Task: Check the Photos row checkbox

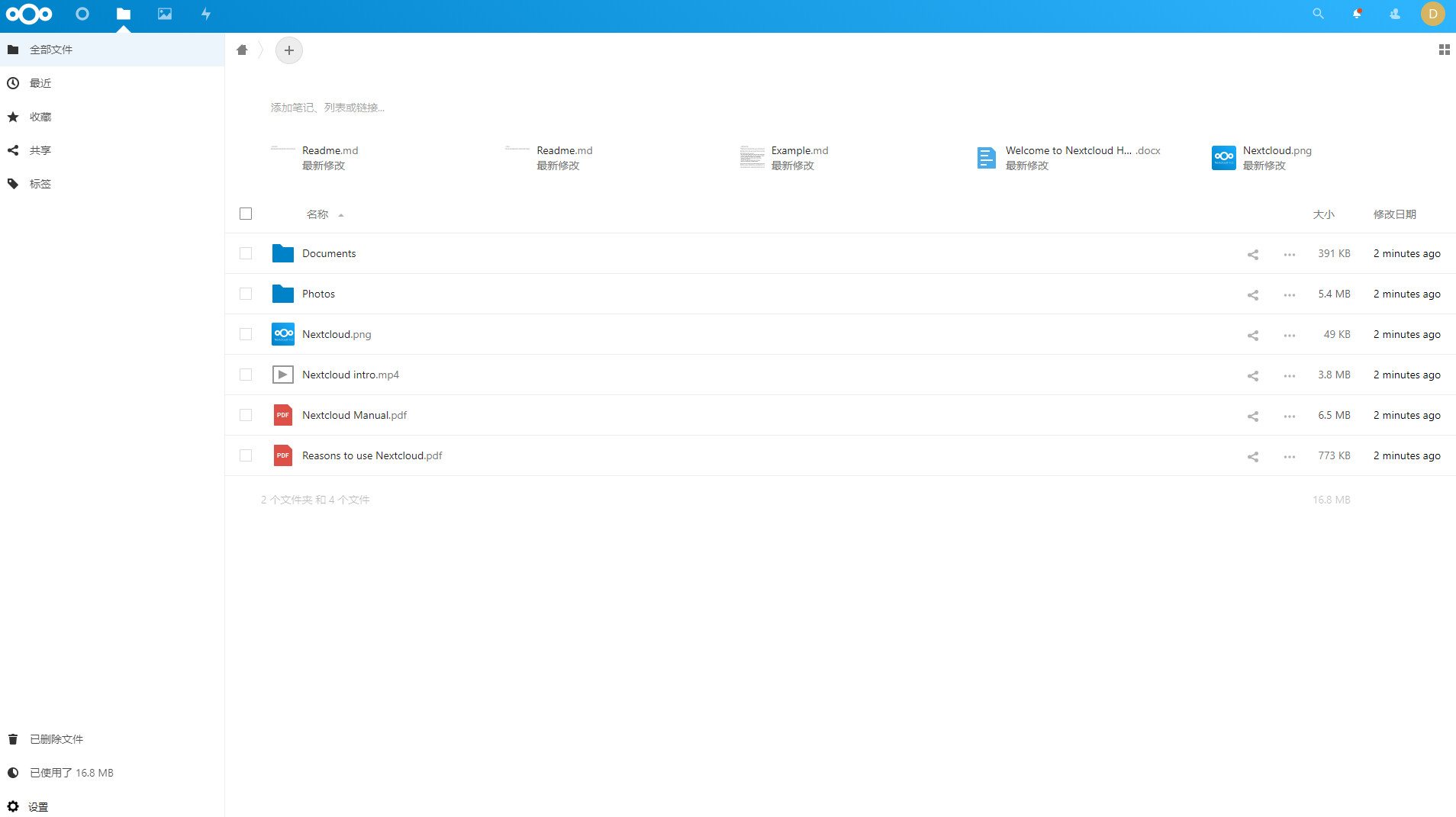Action: pos(246,294)
